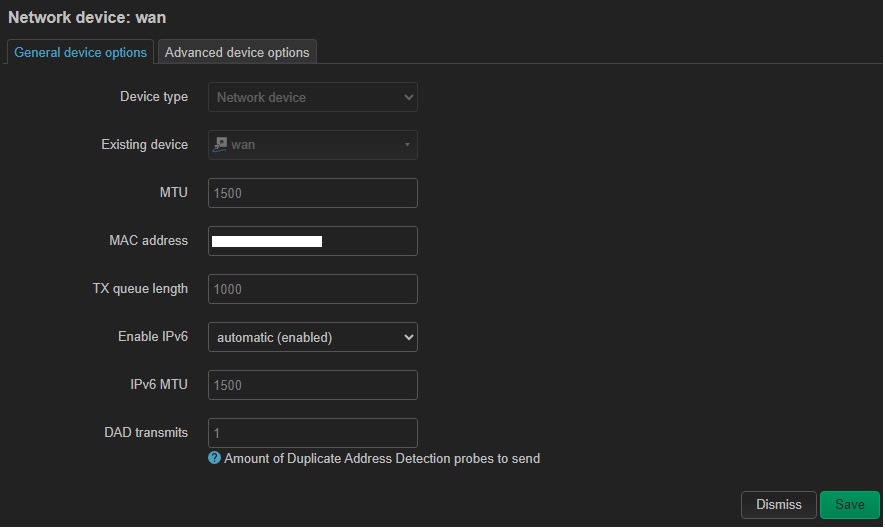Click the Enable IPv6 chevron arrow
The image size is (885, 532).
click(x=409, y=337)
